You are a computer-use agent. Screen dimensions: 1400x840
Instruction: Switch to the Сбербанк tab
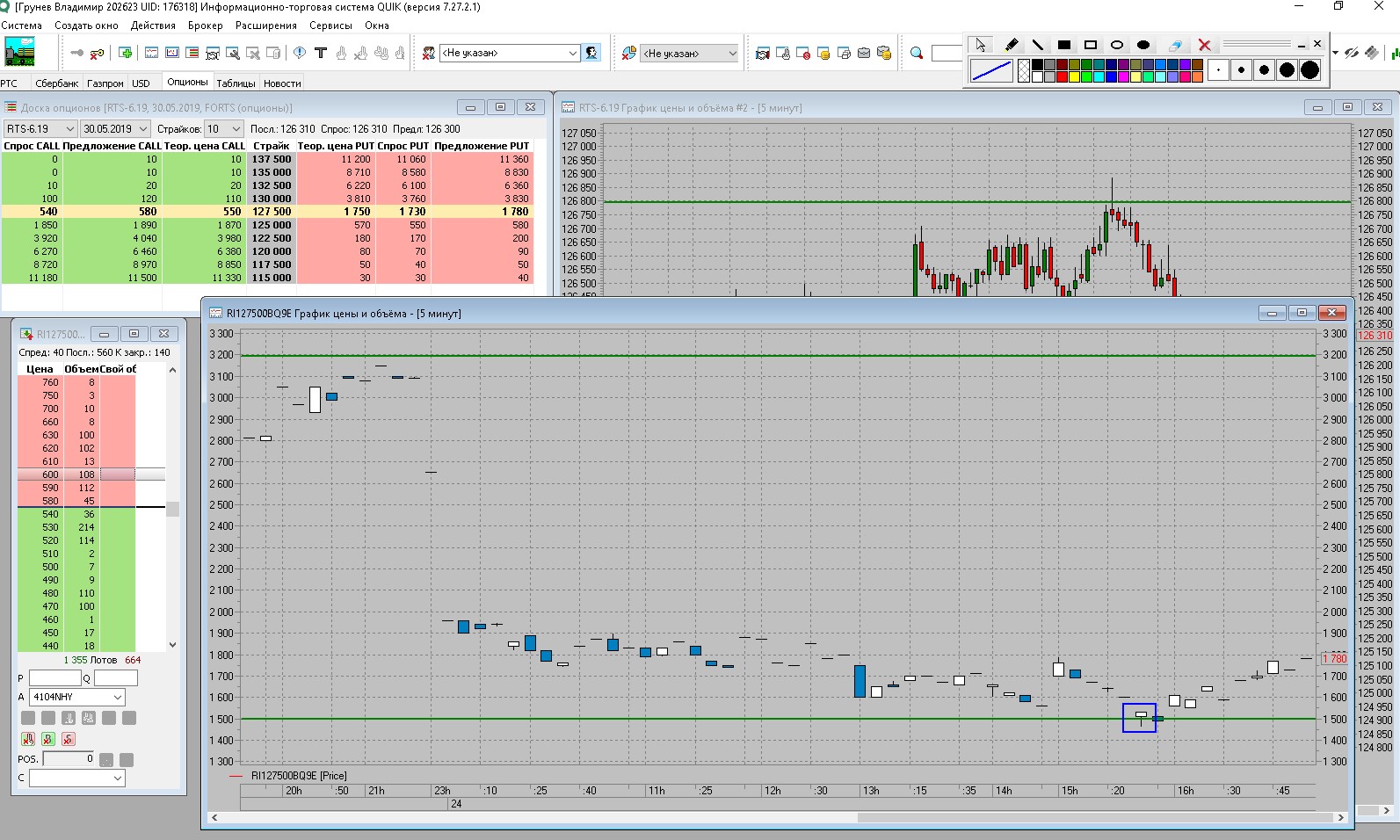(x=57, y=83)
